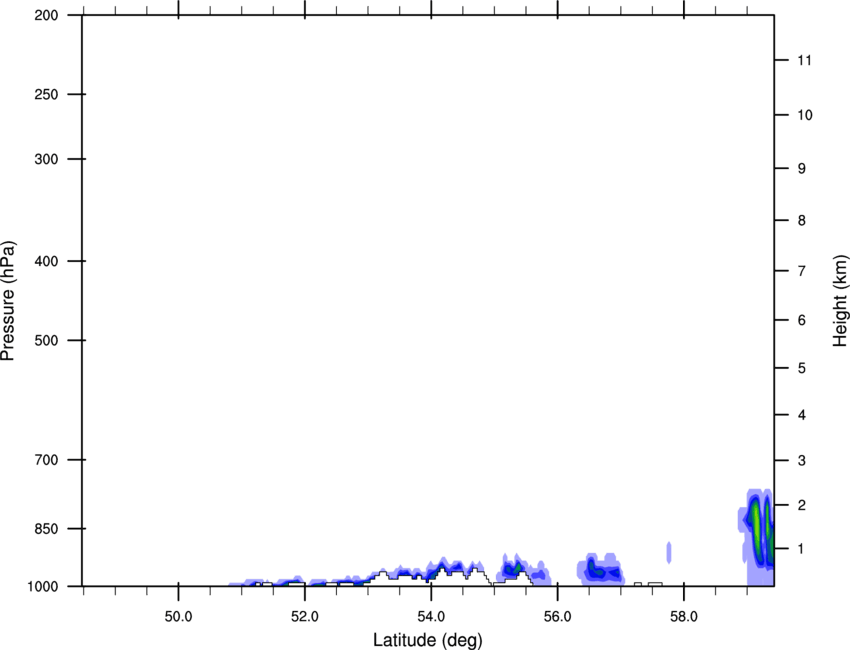Click the 1 km height label
The height and width of the screenshot is (650, 850).
click(x=802, y=549)
